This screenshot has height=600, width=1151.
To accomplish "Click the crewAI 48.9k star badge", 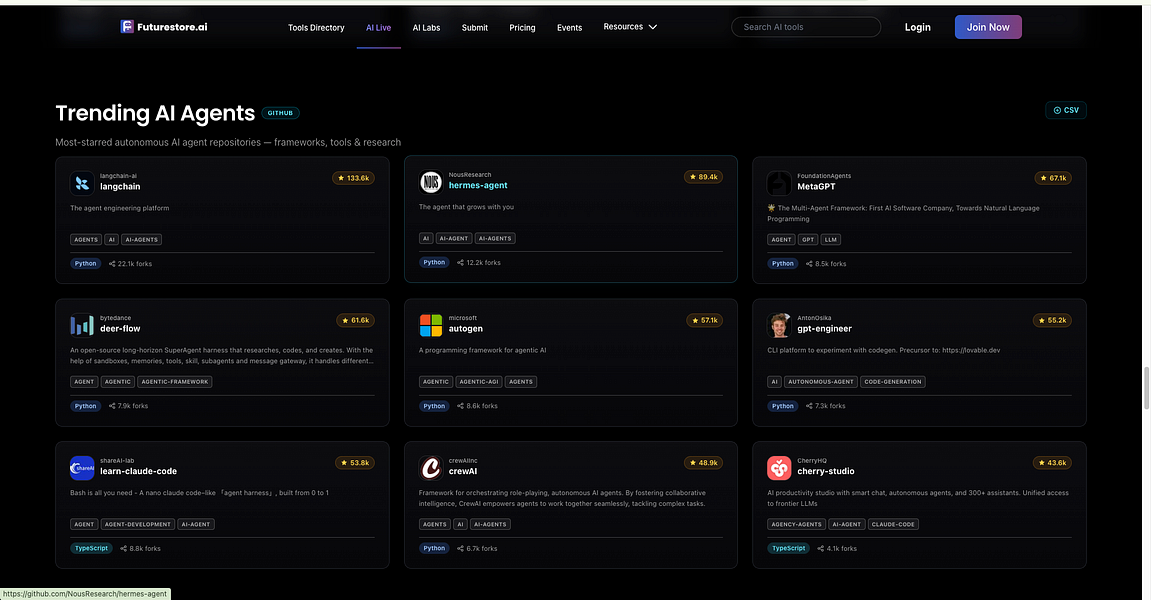I will point(703,463).
